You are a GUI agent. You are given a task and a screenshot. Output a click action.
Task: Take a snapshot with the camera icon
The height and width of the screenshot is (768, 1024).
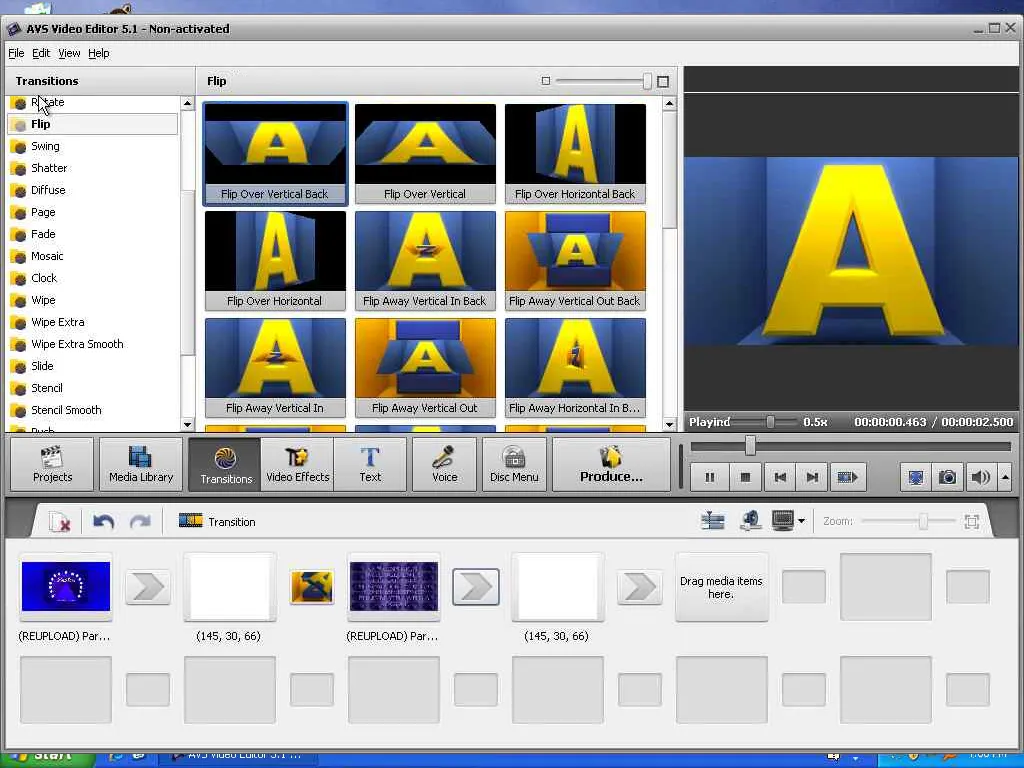point(947,477)
